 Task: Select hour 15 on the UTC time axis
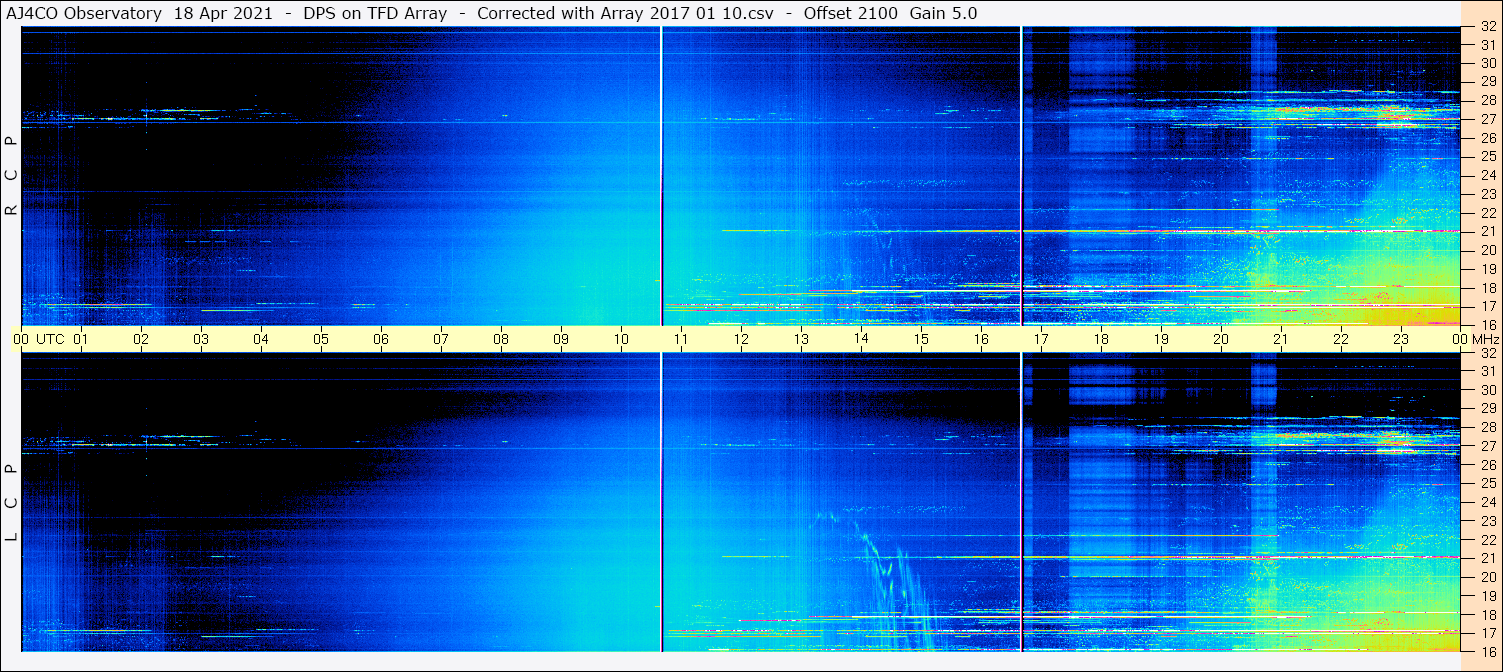click(x=921, y=339)
